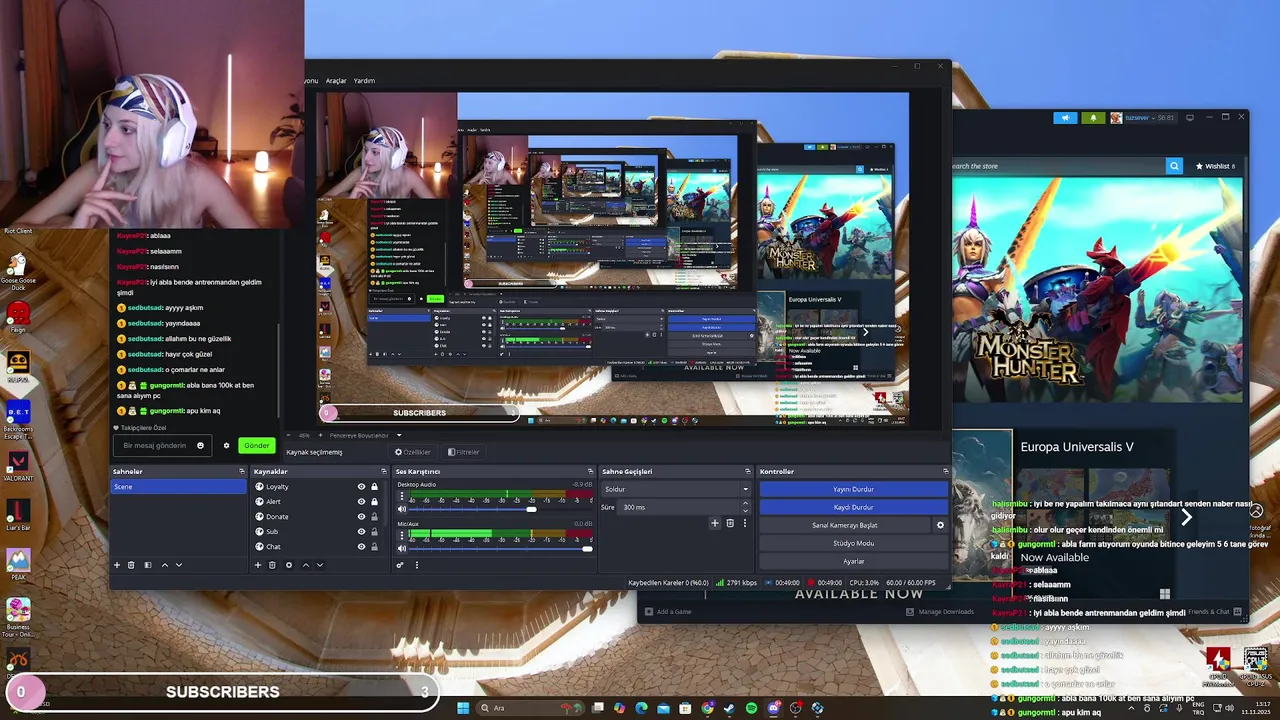1280x720 pixels.
Task: Toggle lock on Donate source
Action: pyautogui.click(x=375, y=517)
